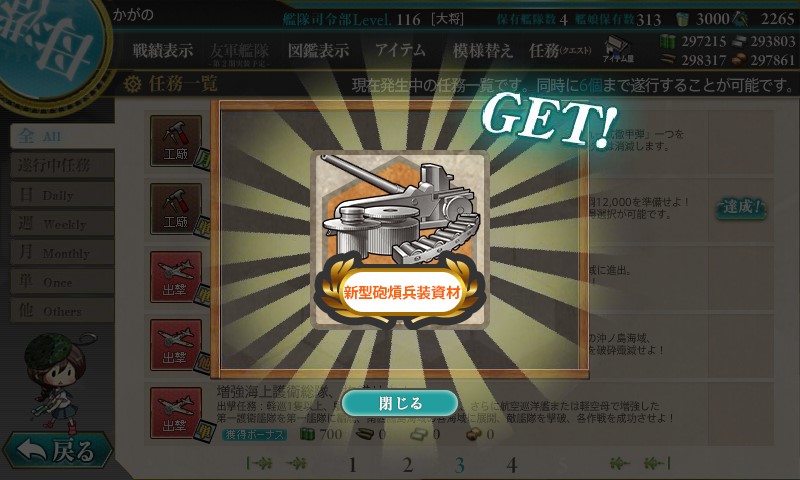Filter quests by 週 Weekly tab

(x=62, y=223)
